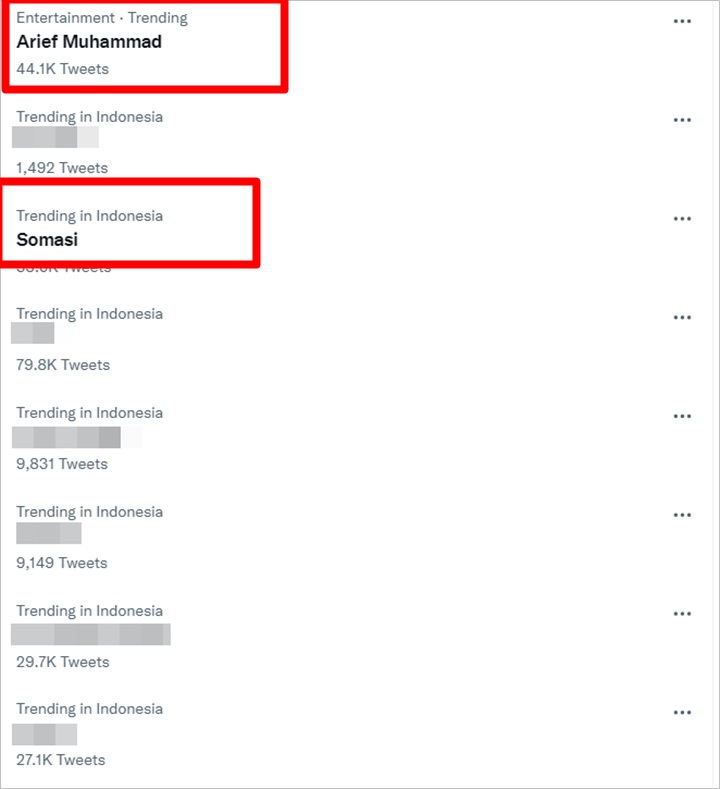Open more options for 29.7K Tweets trend
Screen dimensions: 720x789
pos(682,613)
